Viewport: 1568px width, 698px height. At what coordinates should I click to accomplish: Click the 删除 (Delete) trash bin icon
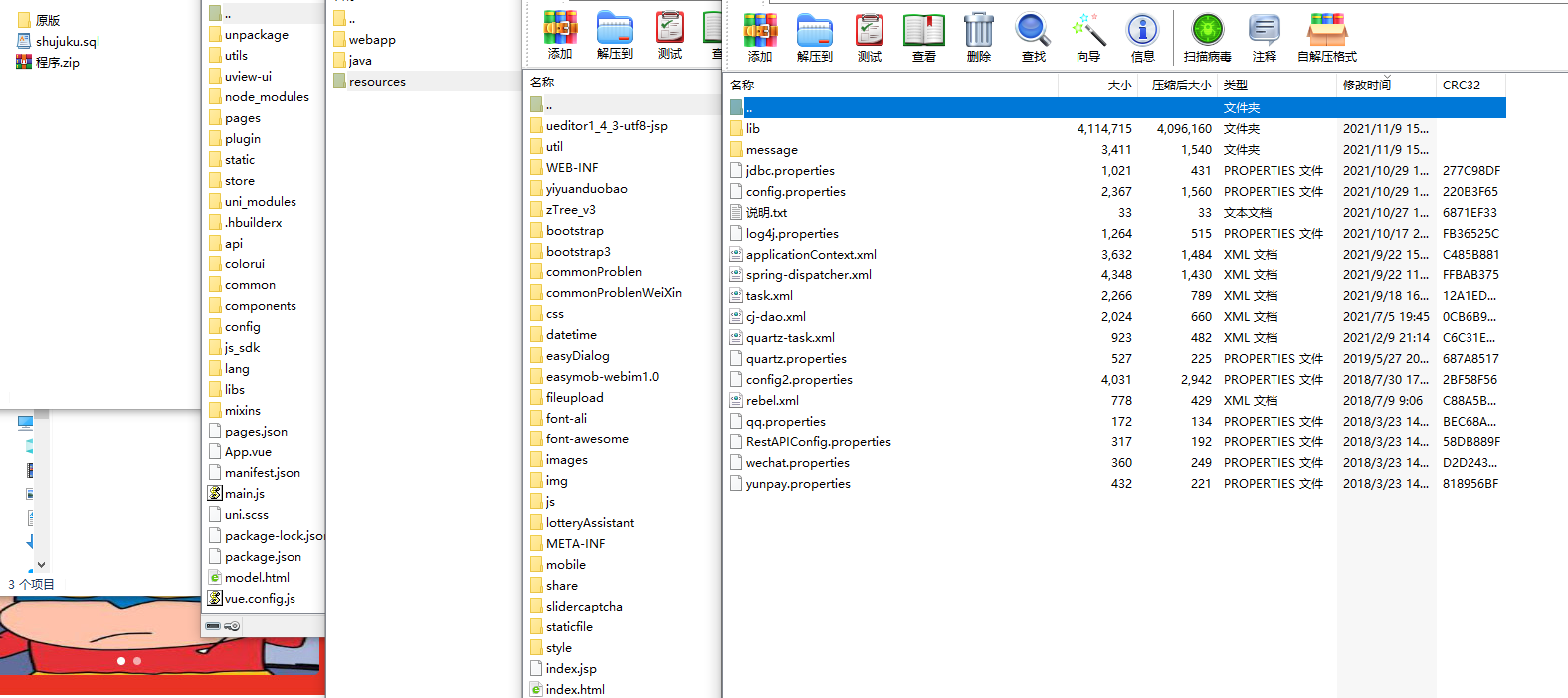(x=978, y=37)
